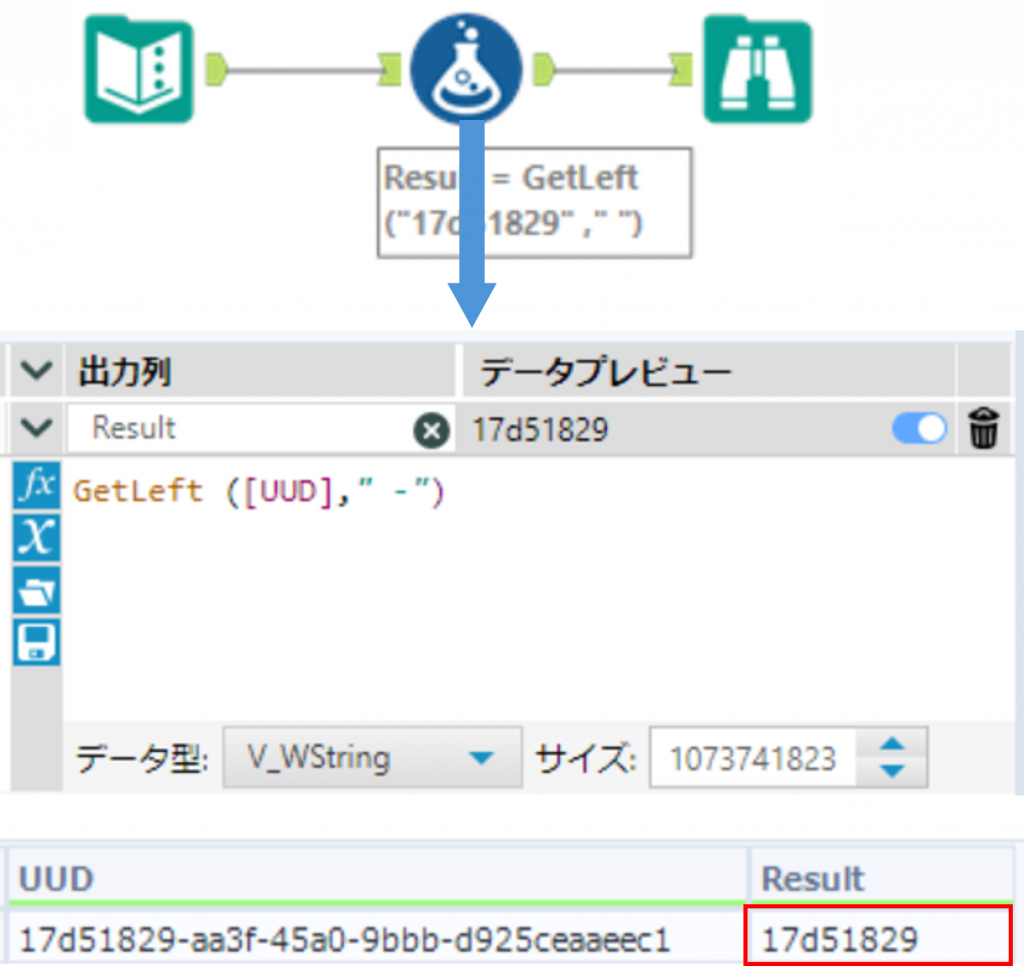Image resolution: width=1024 pixels, height=966 pixels.
Task: Decrease size with stepper down arrow
Action: [x=895, y=770]
